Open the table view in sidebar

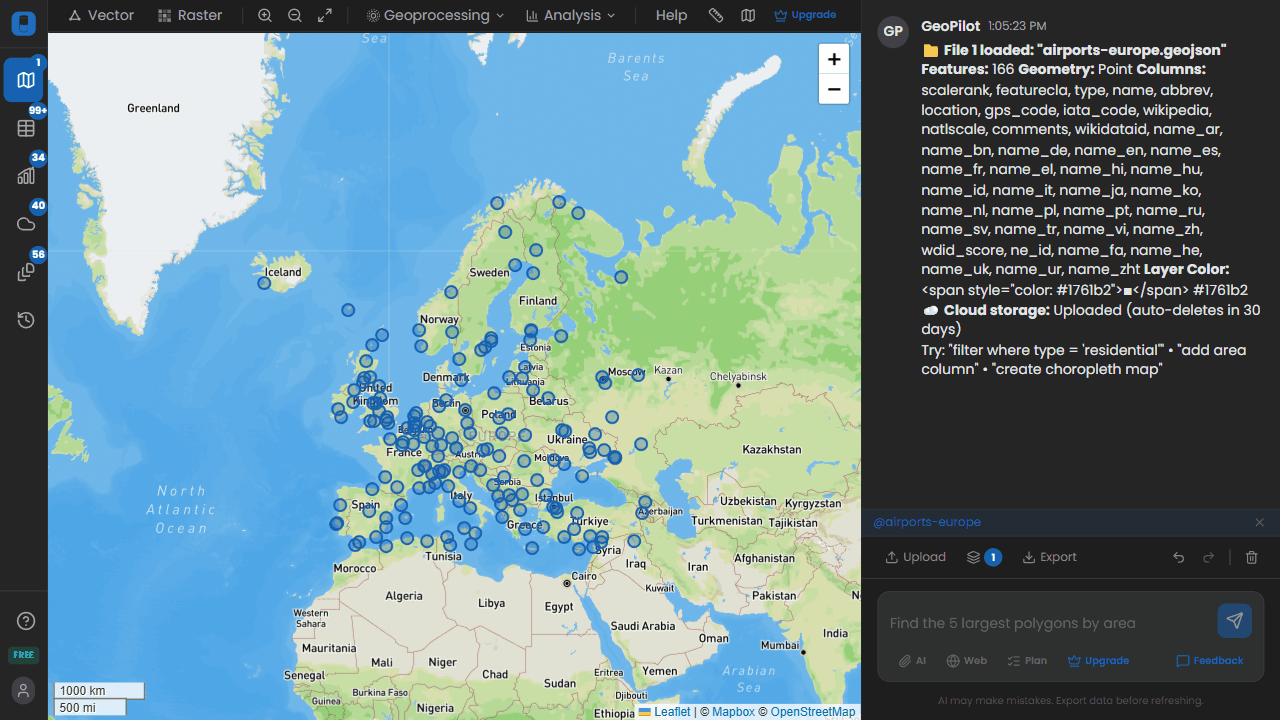[26, 128]
